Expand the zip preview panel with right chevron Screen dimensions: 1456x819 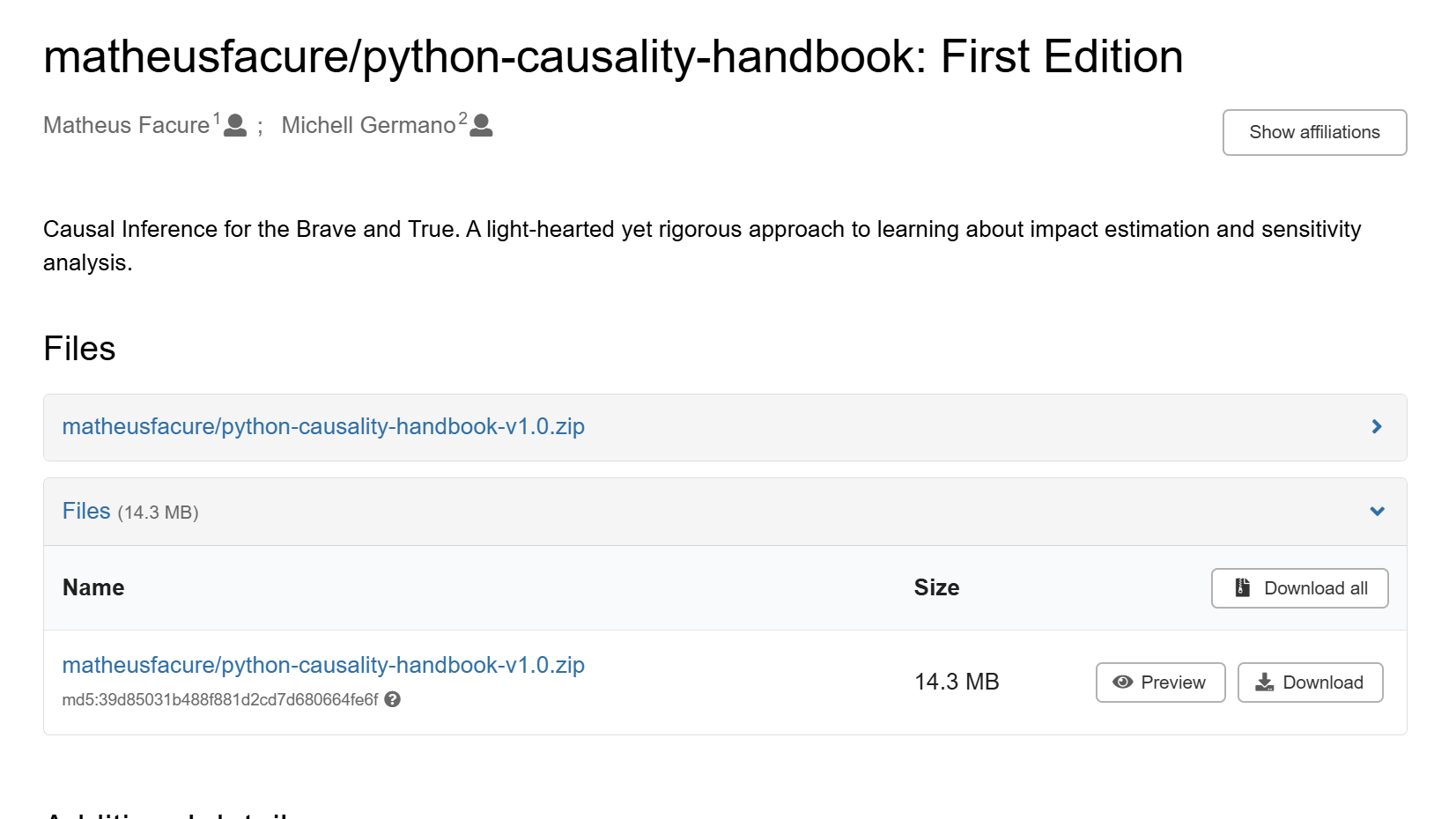click(x=1377, y=427)
